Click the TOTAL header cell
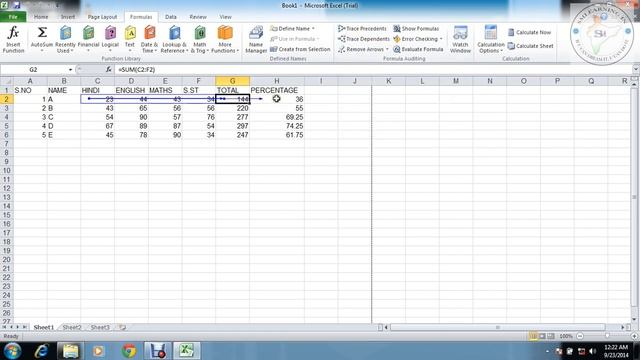Screen dimensions: 640x360 pos(233,90)
